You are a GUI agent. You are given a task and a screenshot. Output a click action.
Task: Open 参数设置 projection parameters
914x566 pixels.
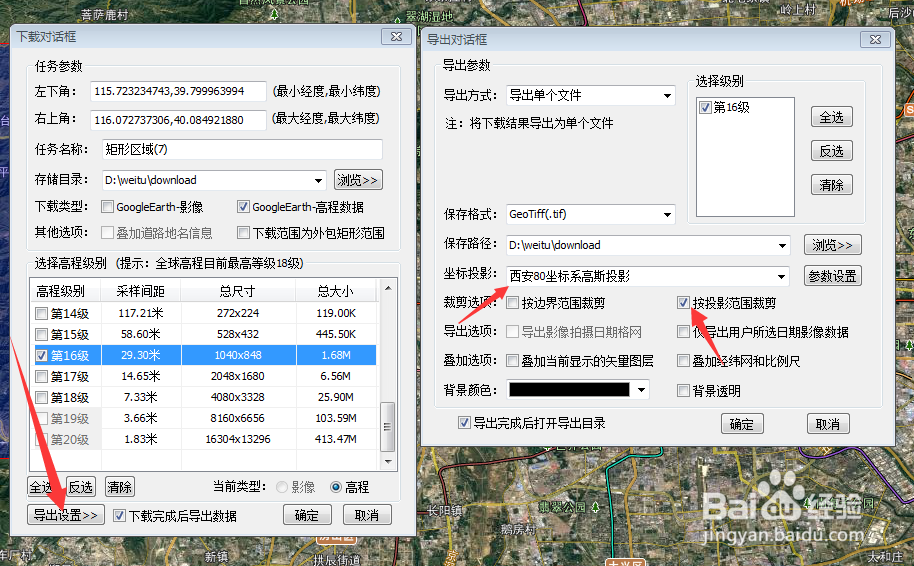point(832,276)
